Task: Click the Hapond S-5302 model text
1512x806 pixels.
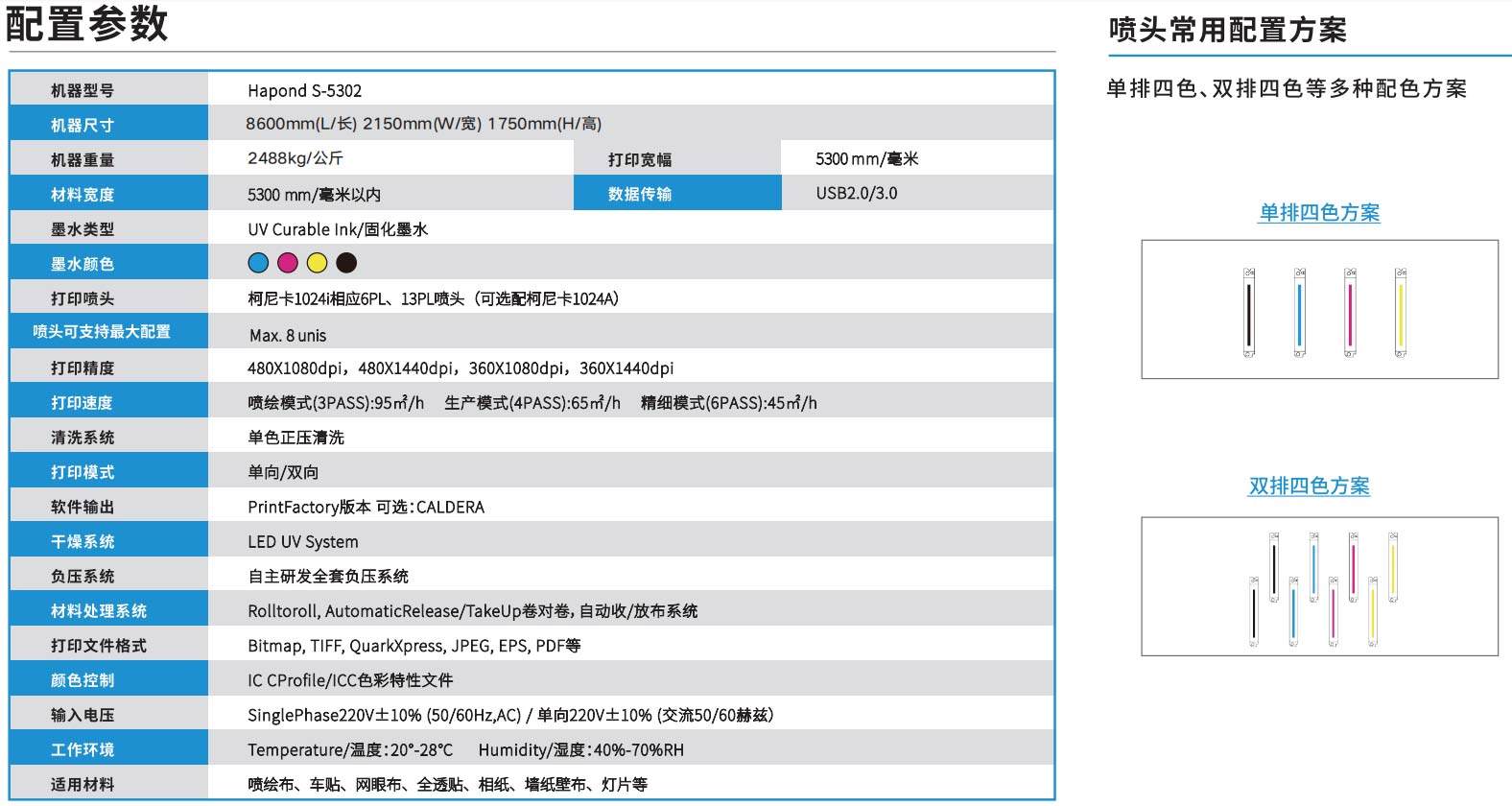Action: 304,91
